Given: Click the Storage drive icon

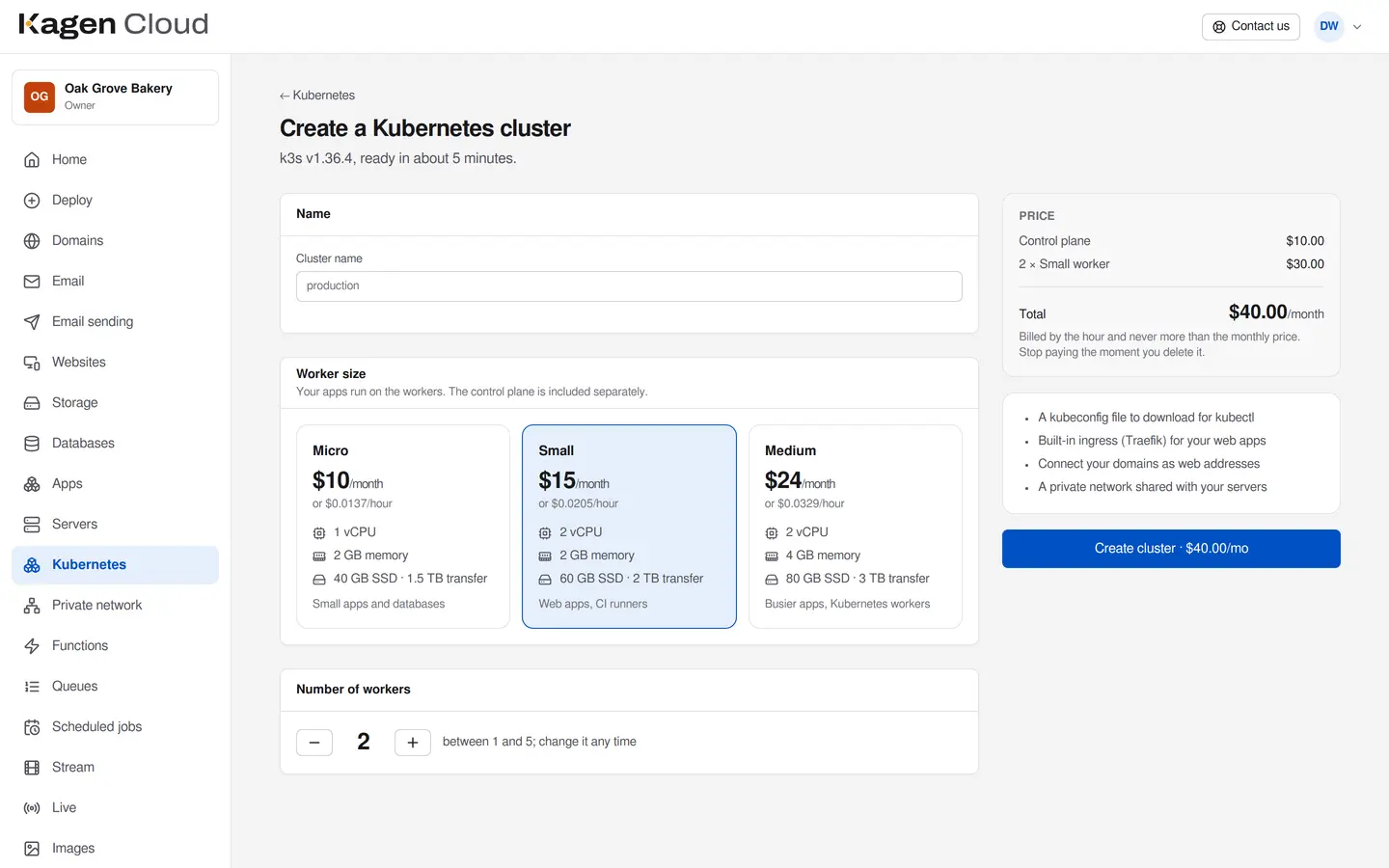Looking at the screenshot, I should pos(32,403).
